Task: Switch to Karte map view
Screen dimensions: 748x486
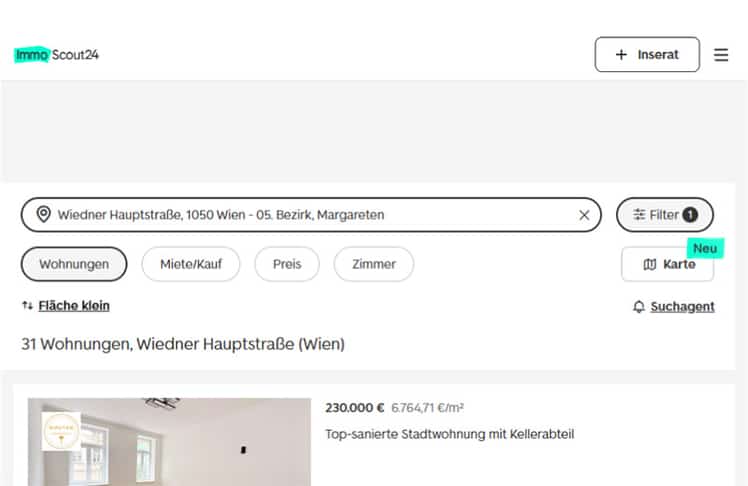Action: tap(667, 264)
